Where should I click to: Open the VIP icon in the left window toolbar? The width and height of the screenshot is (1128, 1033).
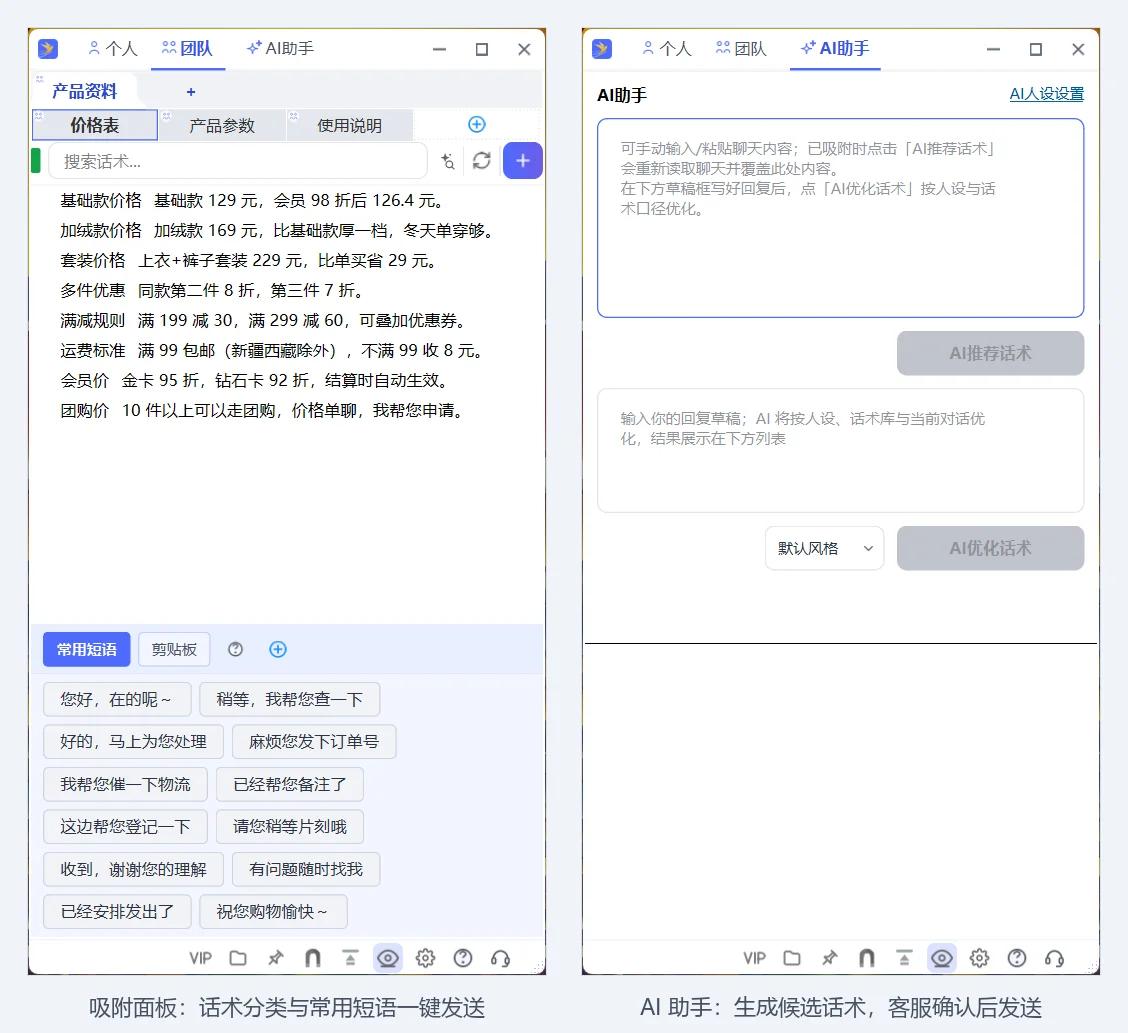point(201,958)
